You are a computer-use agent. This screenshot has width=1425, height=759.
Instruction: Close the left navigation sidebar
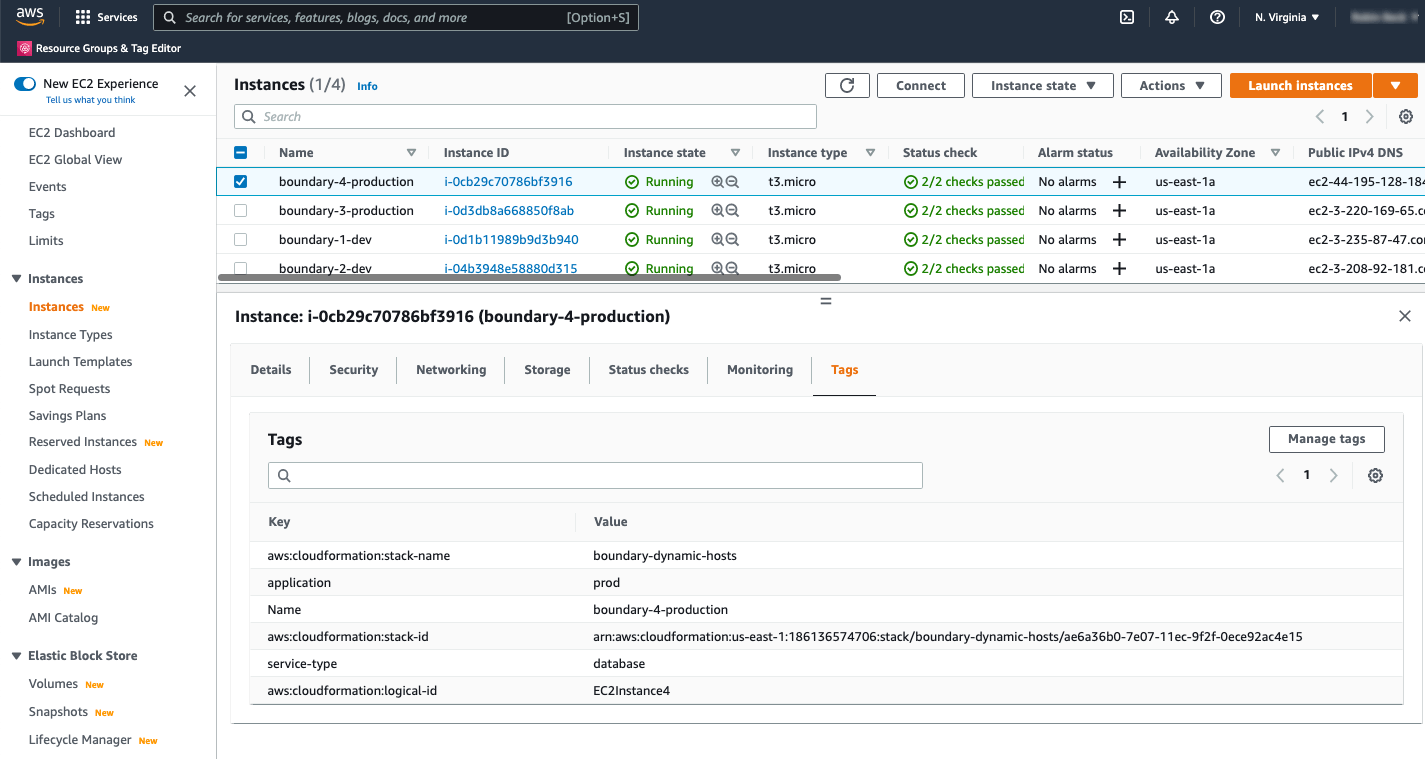[x=190, y=91]
